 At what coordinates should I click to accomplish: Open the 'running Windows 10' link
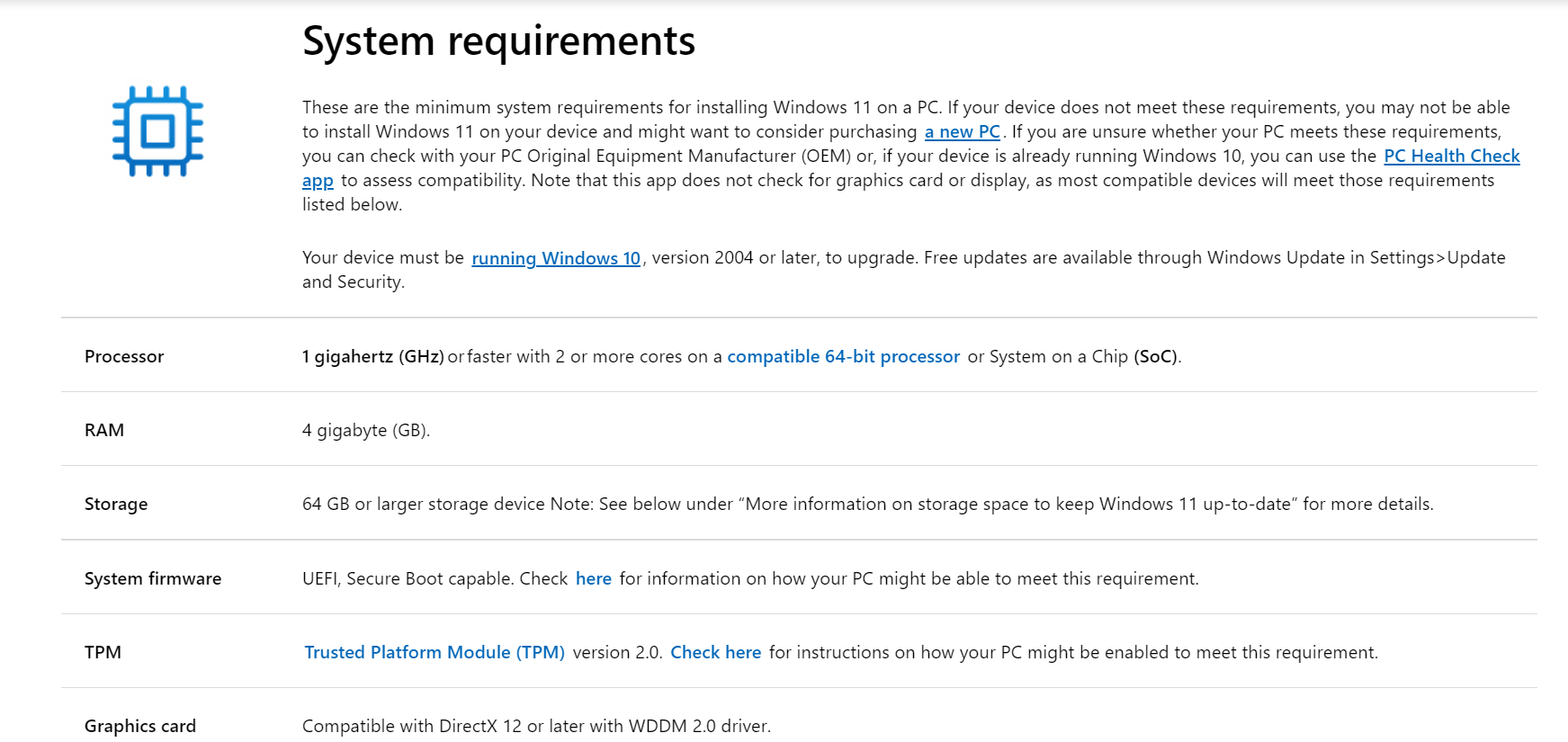556,258
